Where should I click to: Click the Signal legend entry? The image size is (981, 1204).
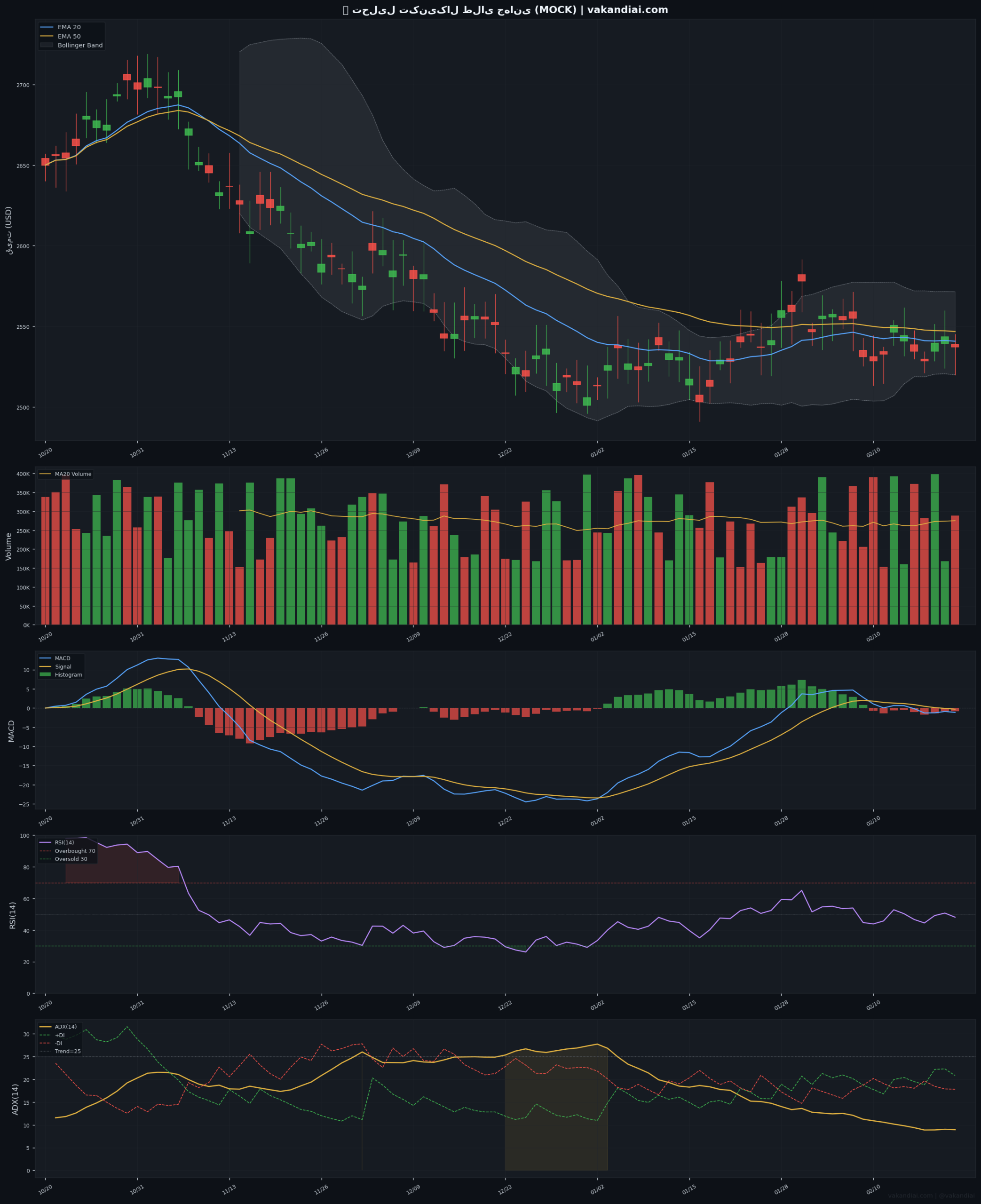tap(55, 667)
